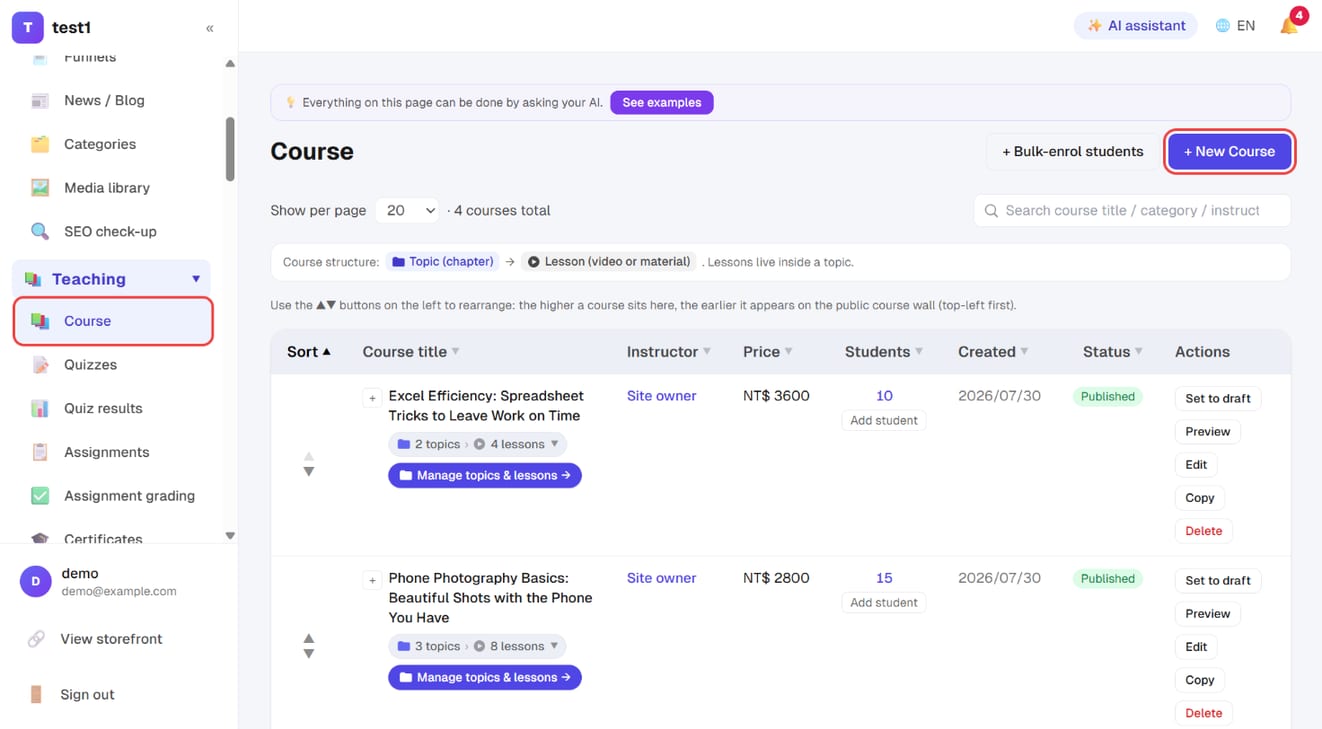
Task: Collapse the Teaching section arrow
Action: [196, 279]
